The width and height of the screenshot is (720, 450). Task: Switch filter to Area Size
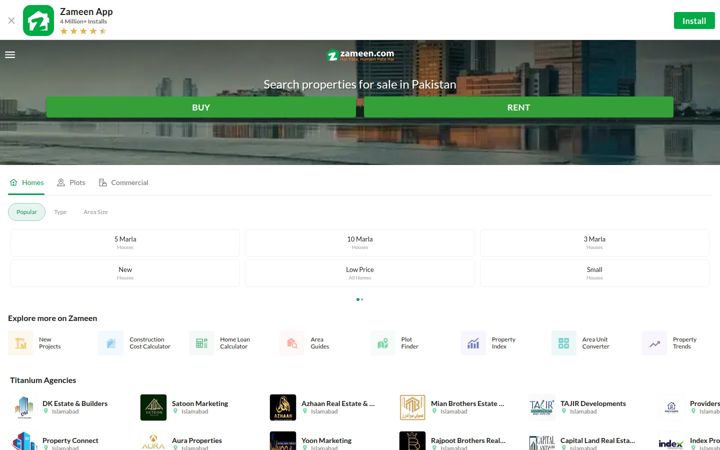point(96,212)
